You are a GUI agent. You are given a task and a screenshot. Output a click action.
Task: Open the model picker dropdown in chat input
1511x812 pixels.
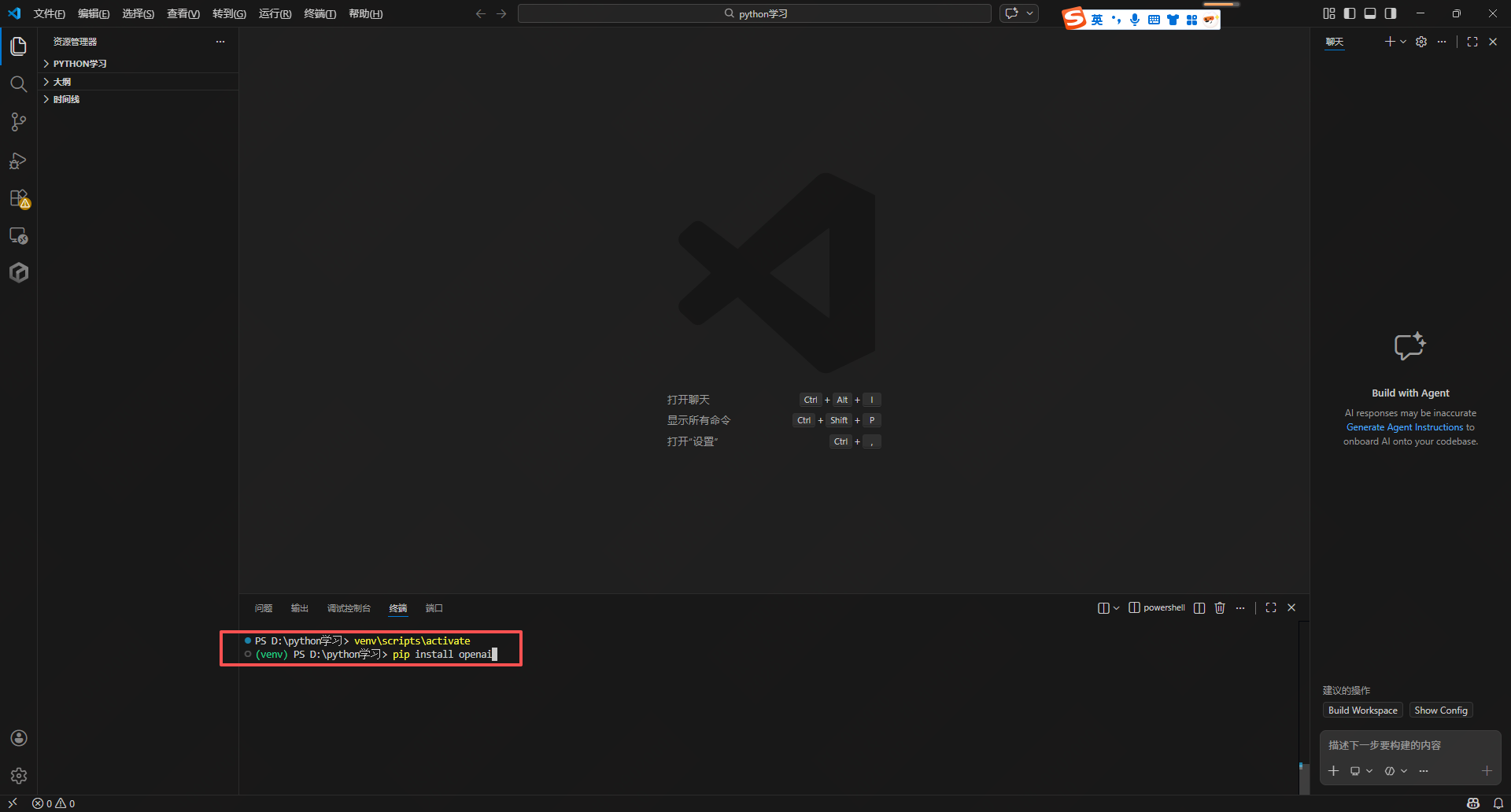(1395, 771)
